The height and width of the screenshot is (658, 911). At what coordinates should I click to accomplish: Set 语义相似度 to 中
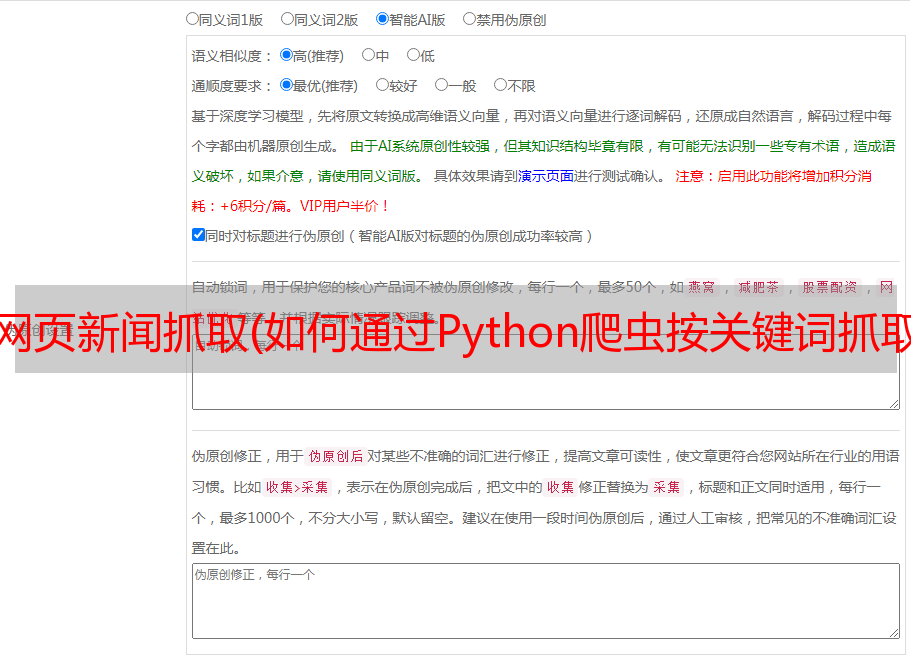368,55
